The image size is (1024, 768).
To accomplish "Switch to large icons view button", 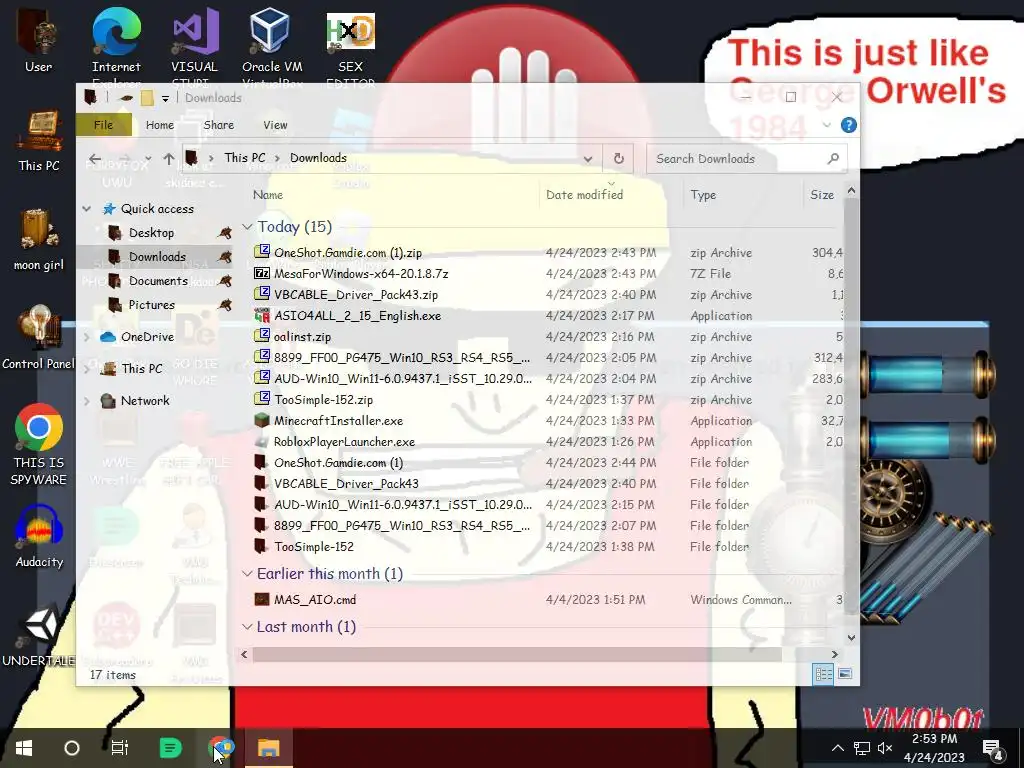I will click(x=844, y=673).
